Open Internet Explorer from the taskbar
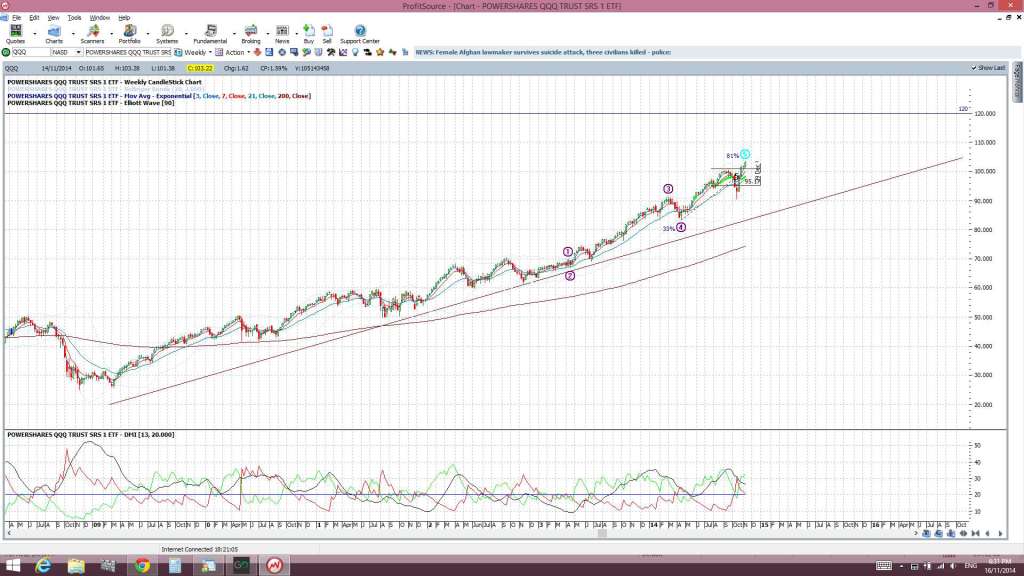Screen dimensions: 1024x576 (43, 566)
